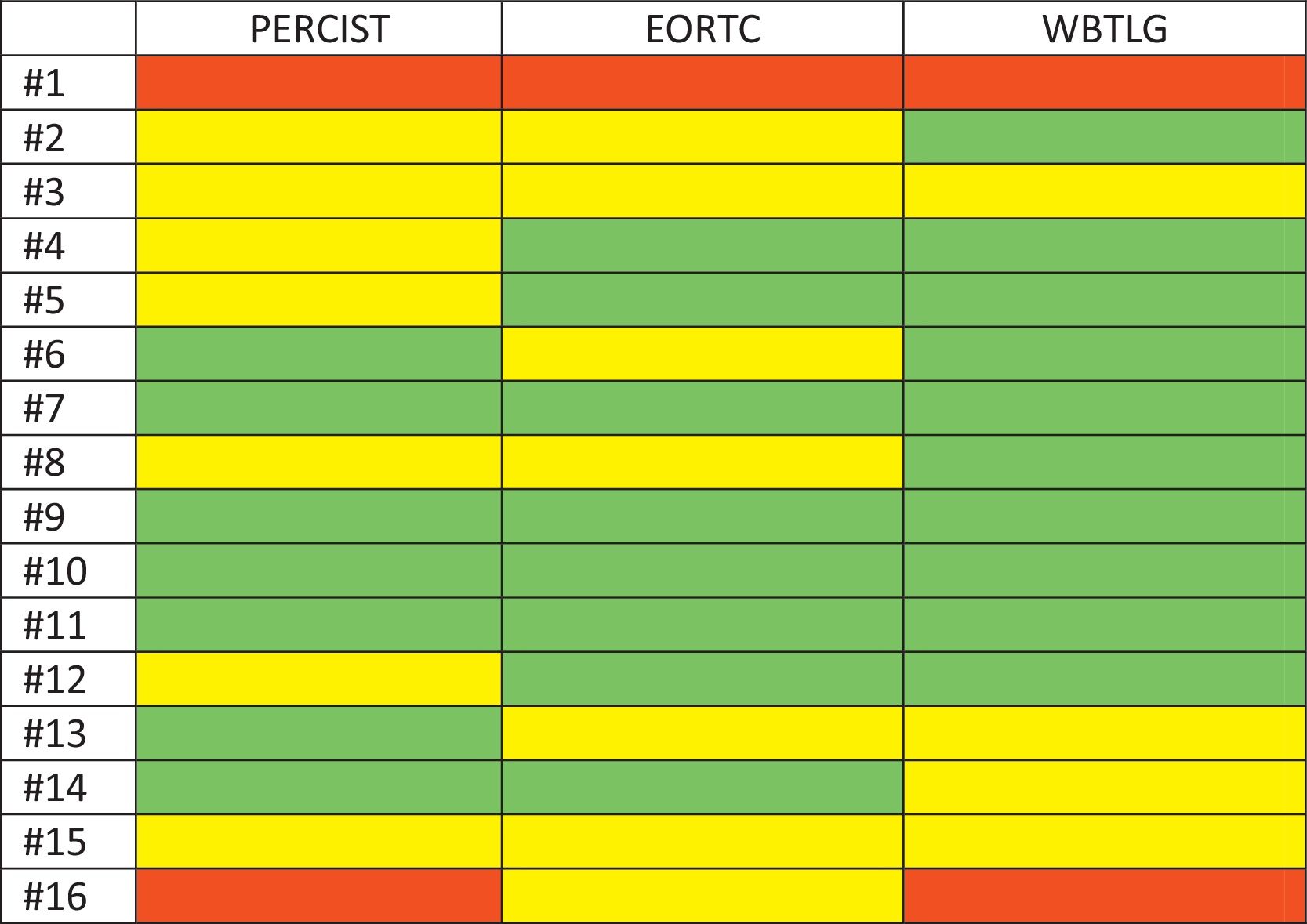Select the yellow EORTC cell in row #16
The image size is (1307, 924).
(x=703, y=897)
